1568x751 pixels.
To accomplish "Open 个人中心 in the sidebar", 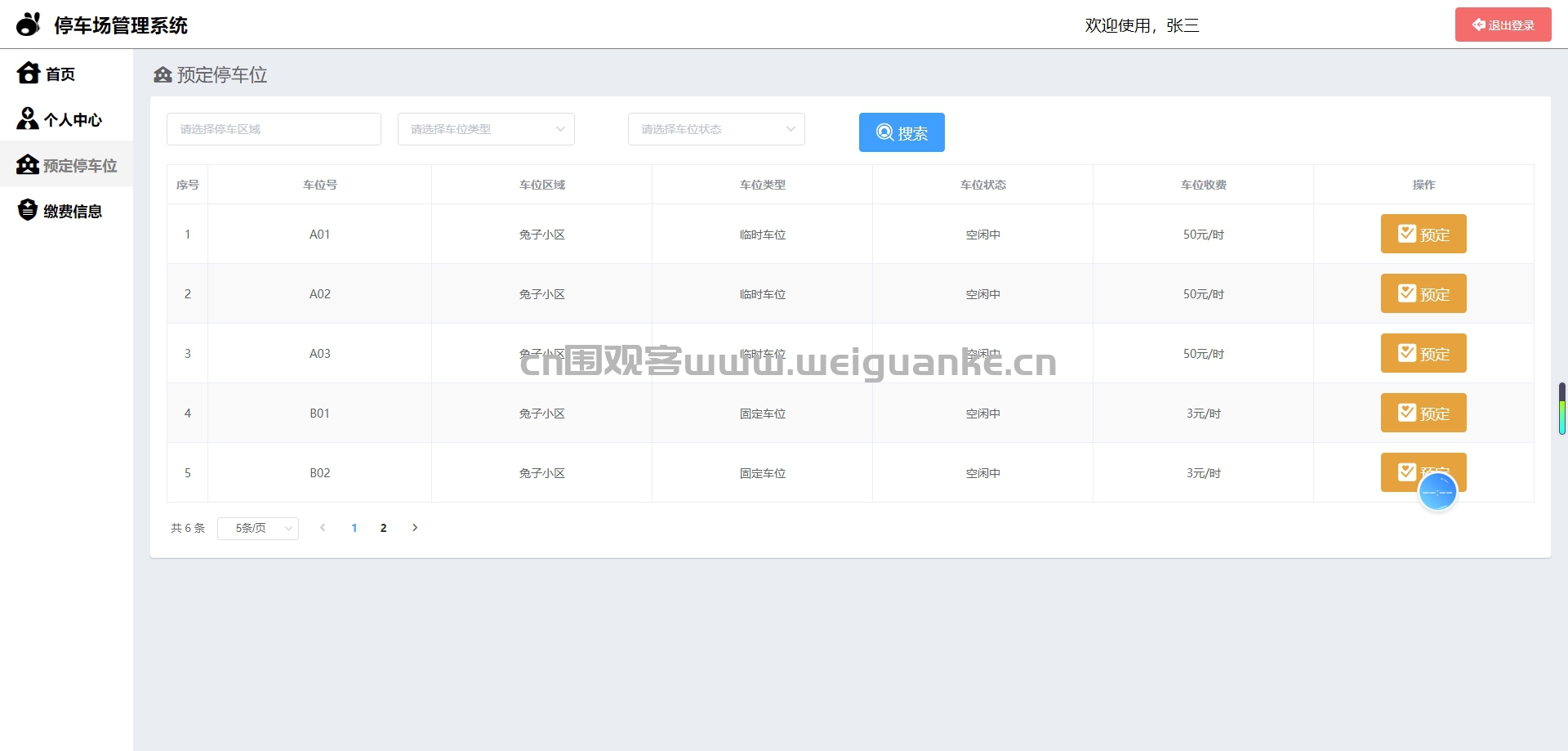I will 66,119.
